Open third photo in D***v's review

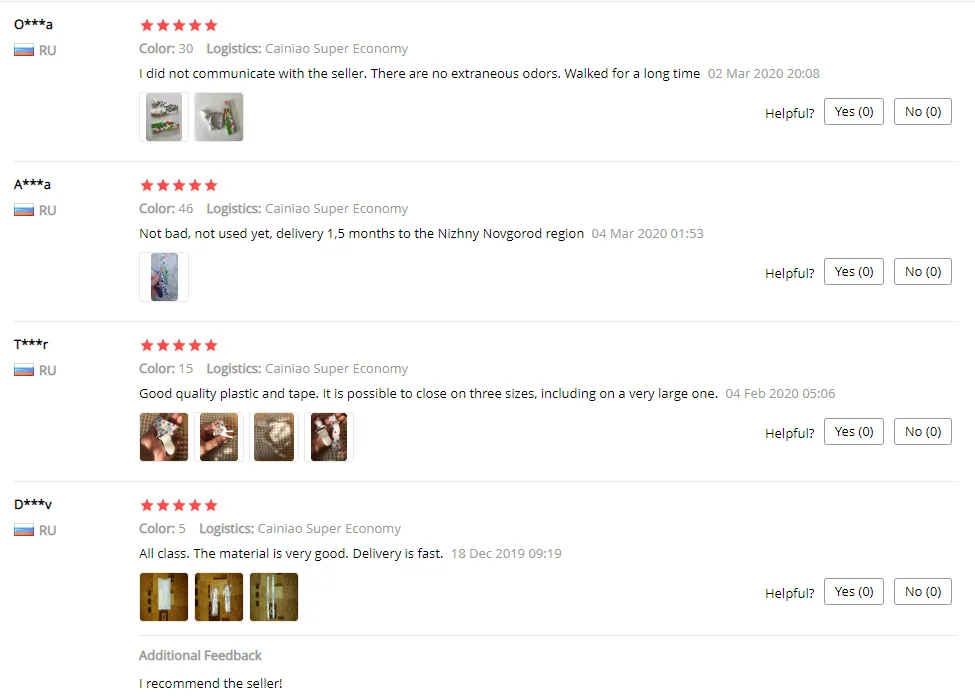pos(274,597)
